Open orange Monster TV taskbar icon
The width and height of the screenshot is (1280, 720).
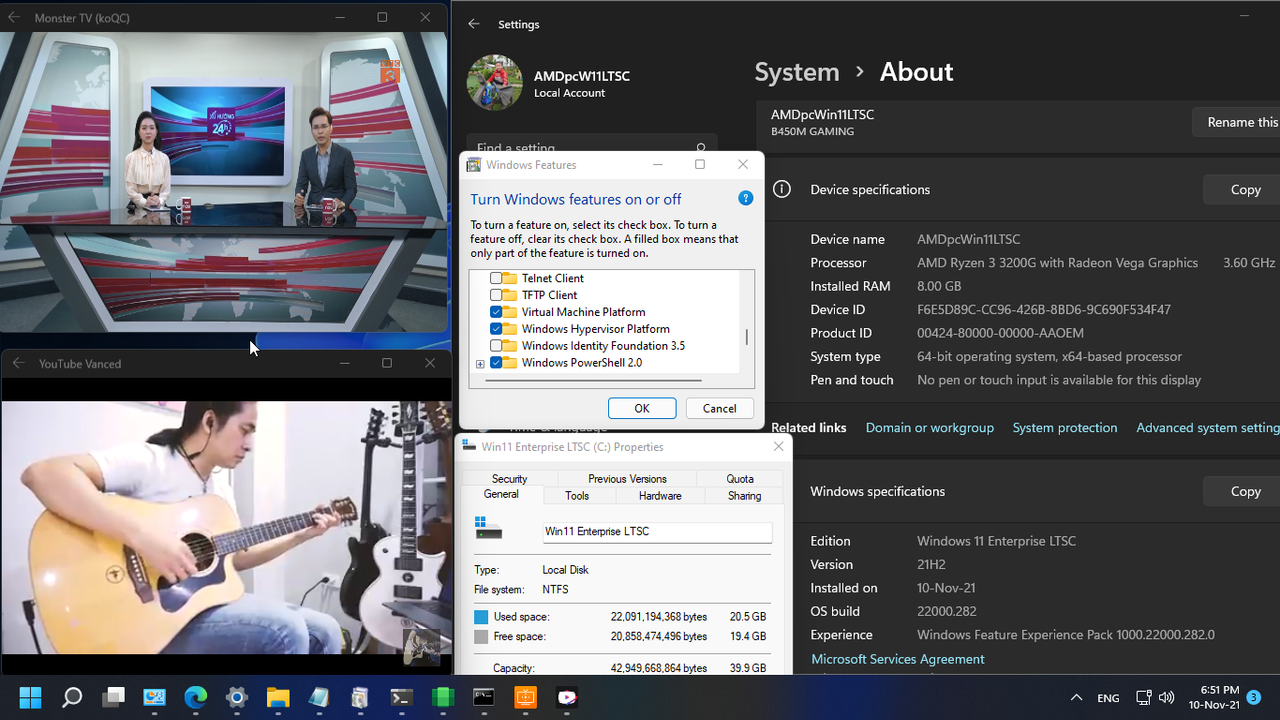pos(525,697)
